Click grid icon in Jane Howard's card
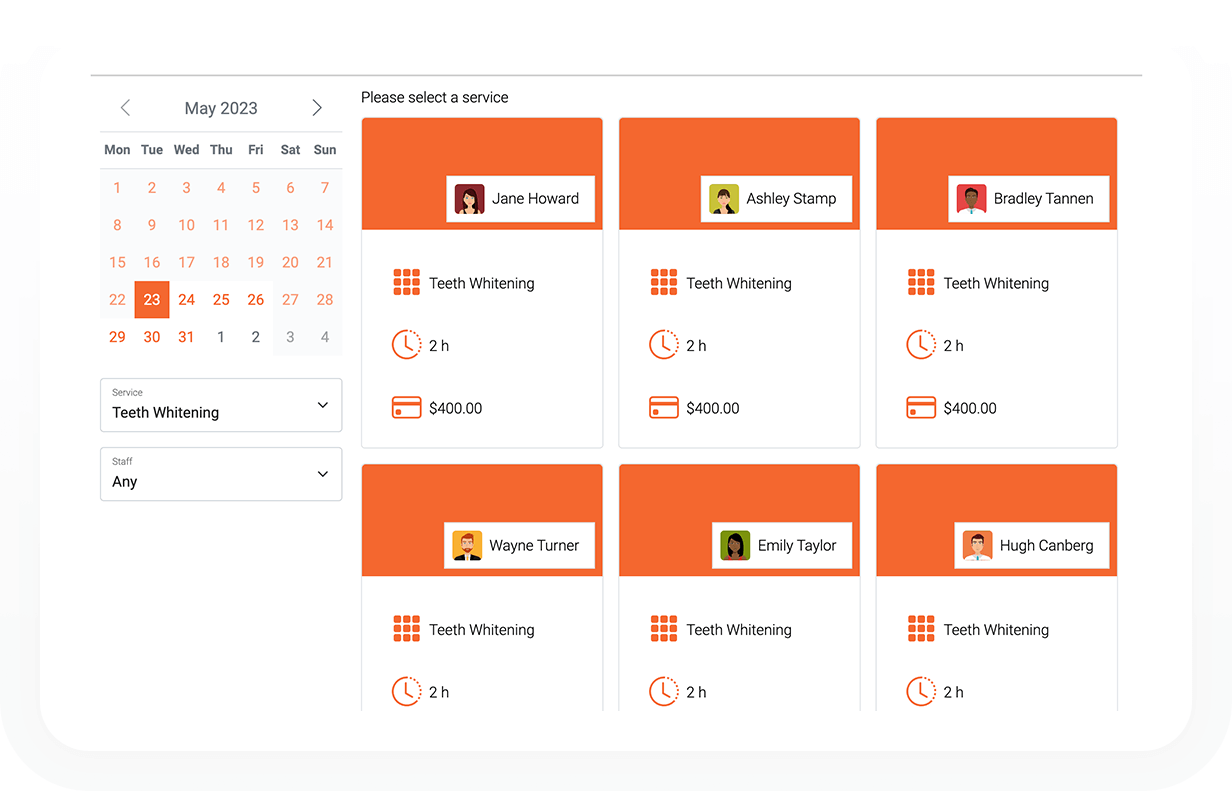The width and height of the screenshot is (1232, 791). coord(407,282)
